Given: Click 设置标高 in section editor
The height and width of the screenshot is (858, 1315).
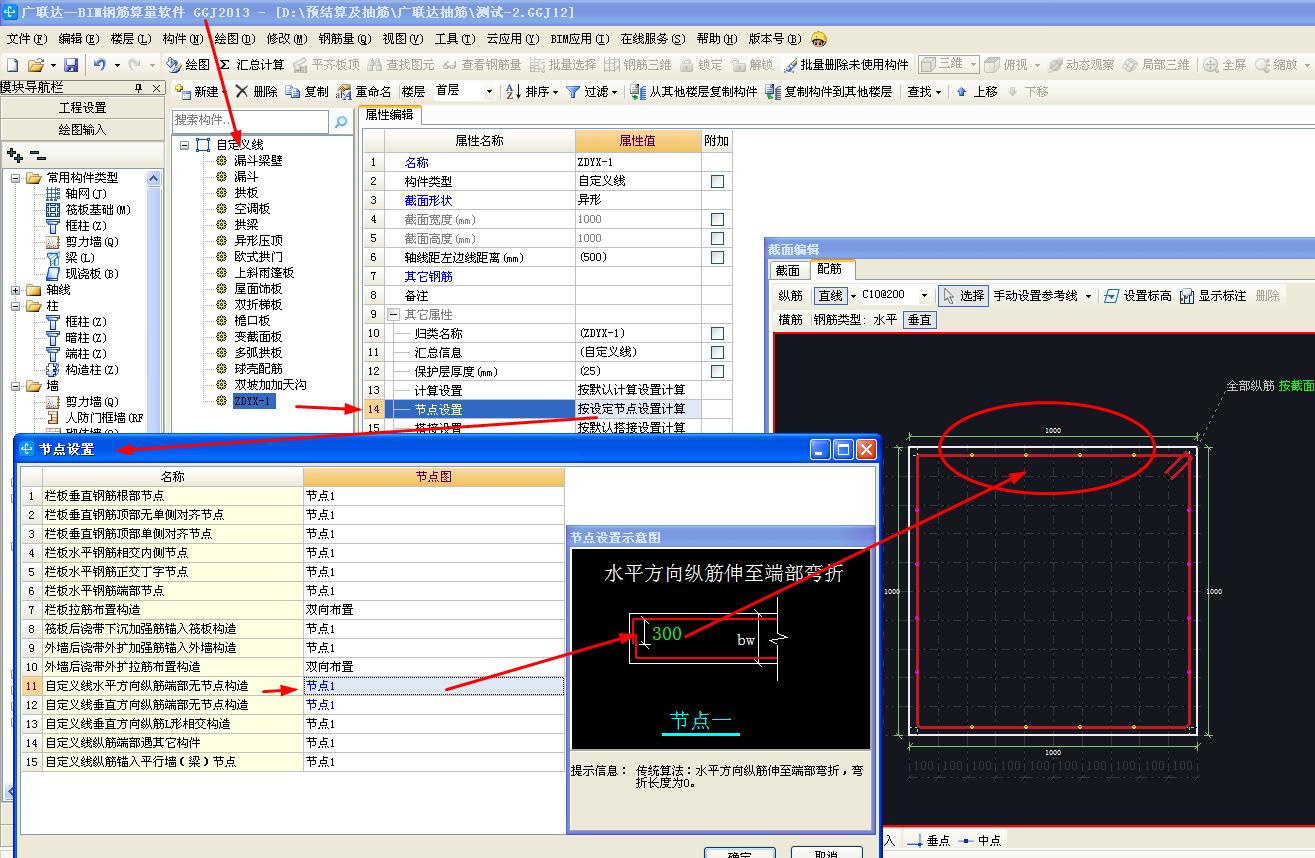Looking at the screenshot, I should click(x=1137, y=296).
